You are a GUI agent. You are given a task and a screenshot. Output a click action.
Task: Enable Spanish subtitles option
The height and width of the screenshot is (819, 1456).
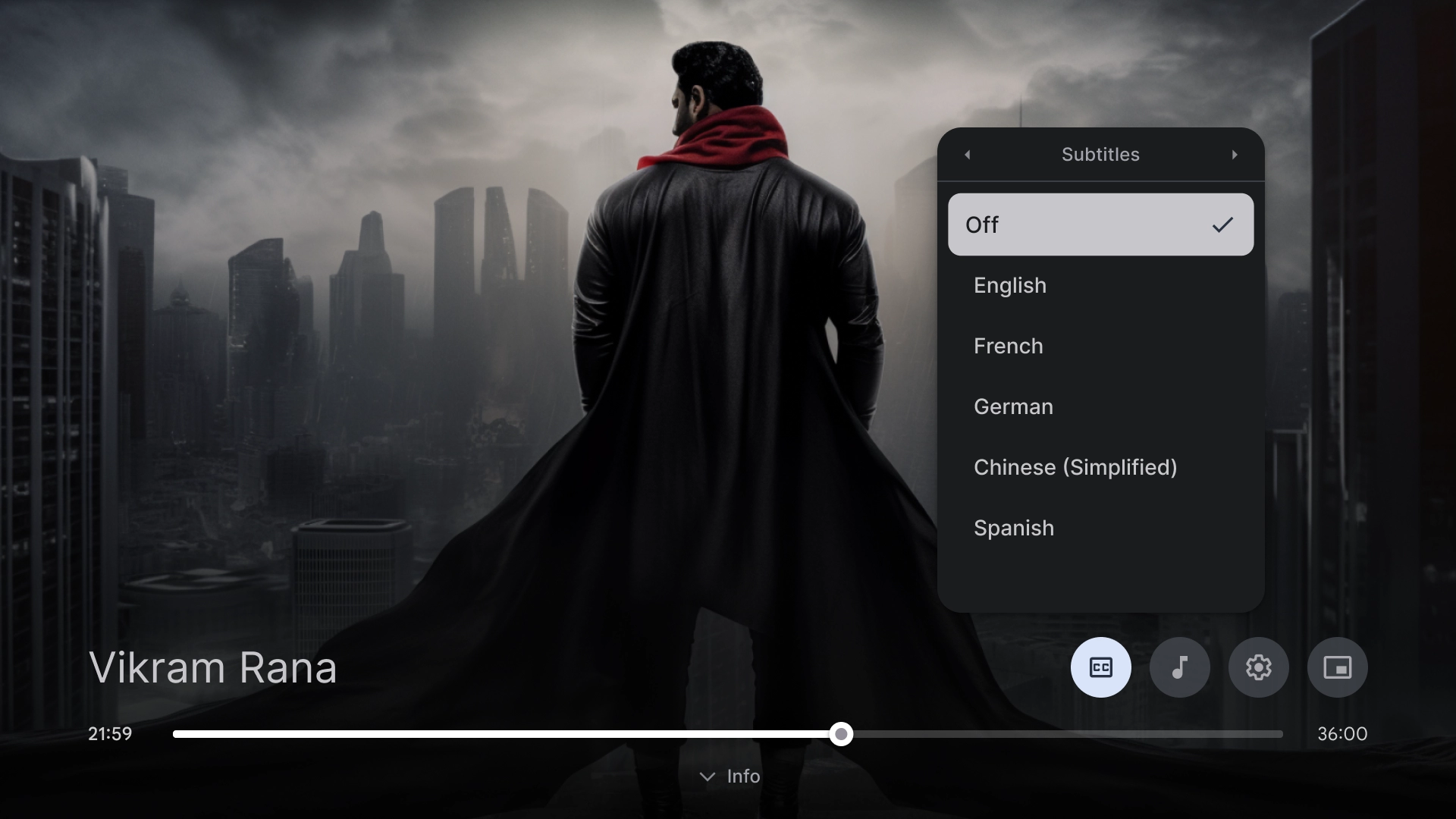click(x=1014, y=527)
